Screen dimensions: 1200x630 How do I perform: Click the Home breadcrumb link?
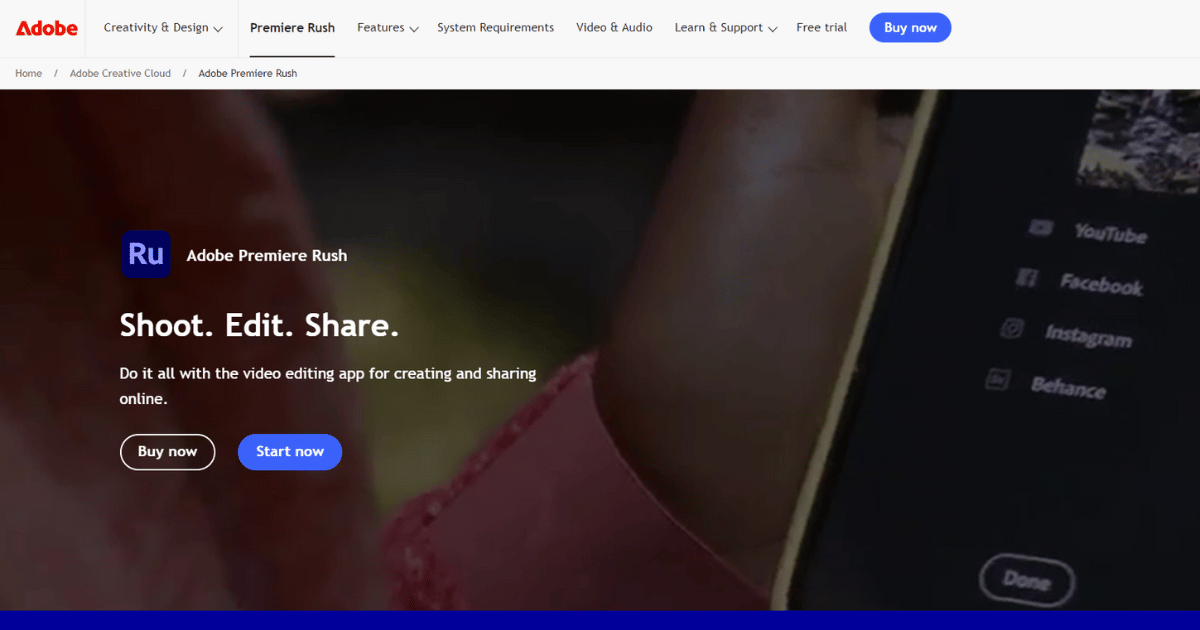[29, 73]
